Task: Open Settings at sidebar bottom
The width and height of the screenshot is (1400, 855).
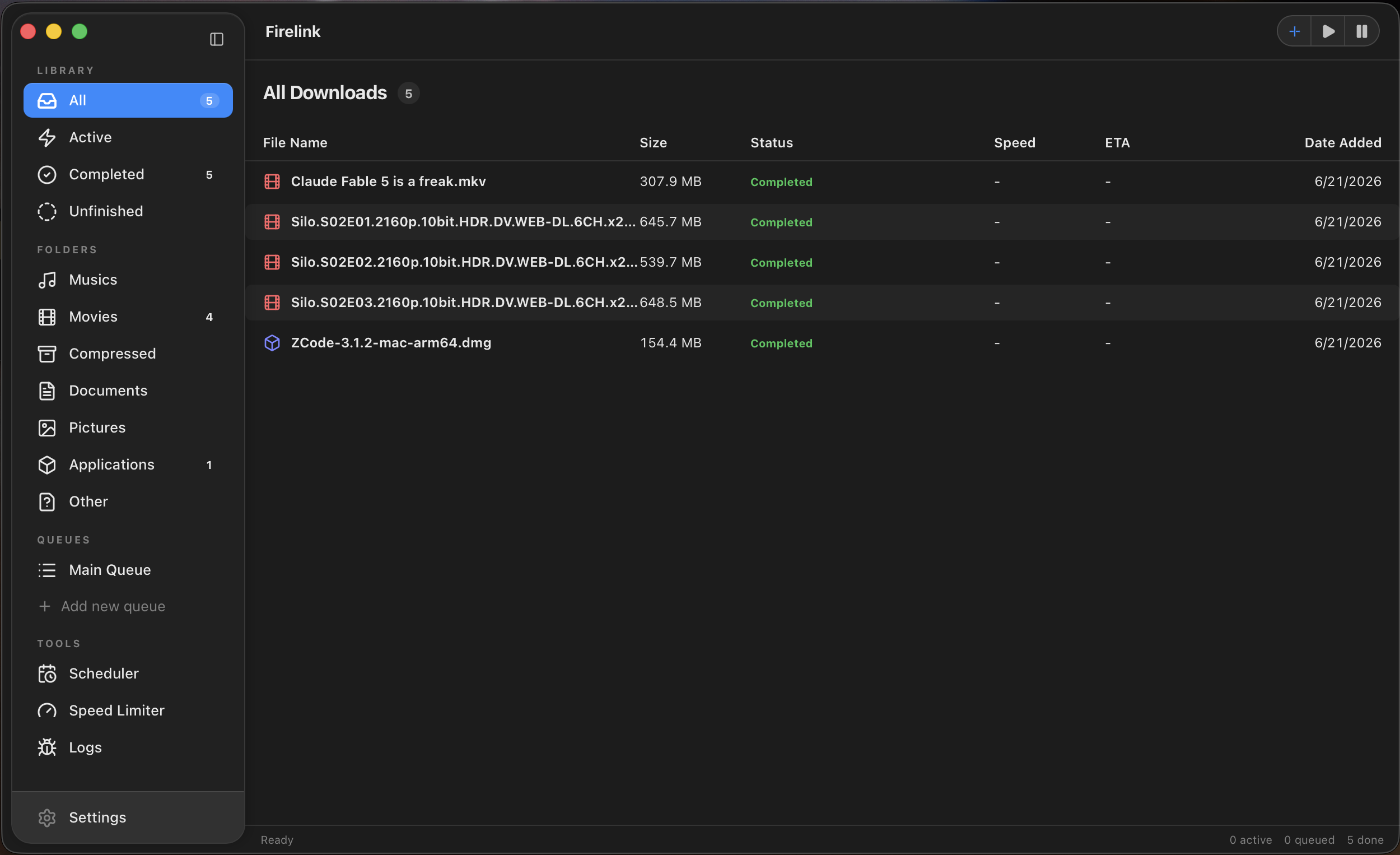Action: [x=128, y=817]
